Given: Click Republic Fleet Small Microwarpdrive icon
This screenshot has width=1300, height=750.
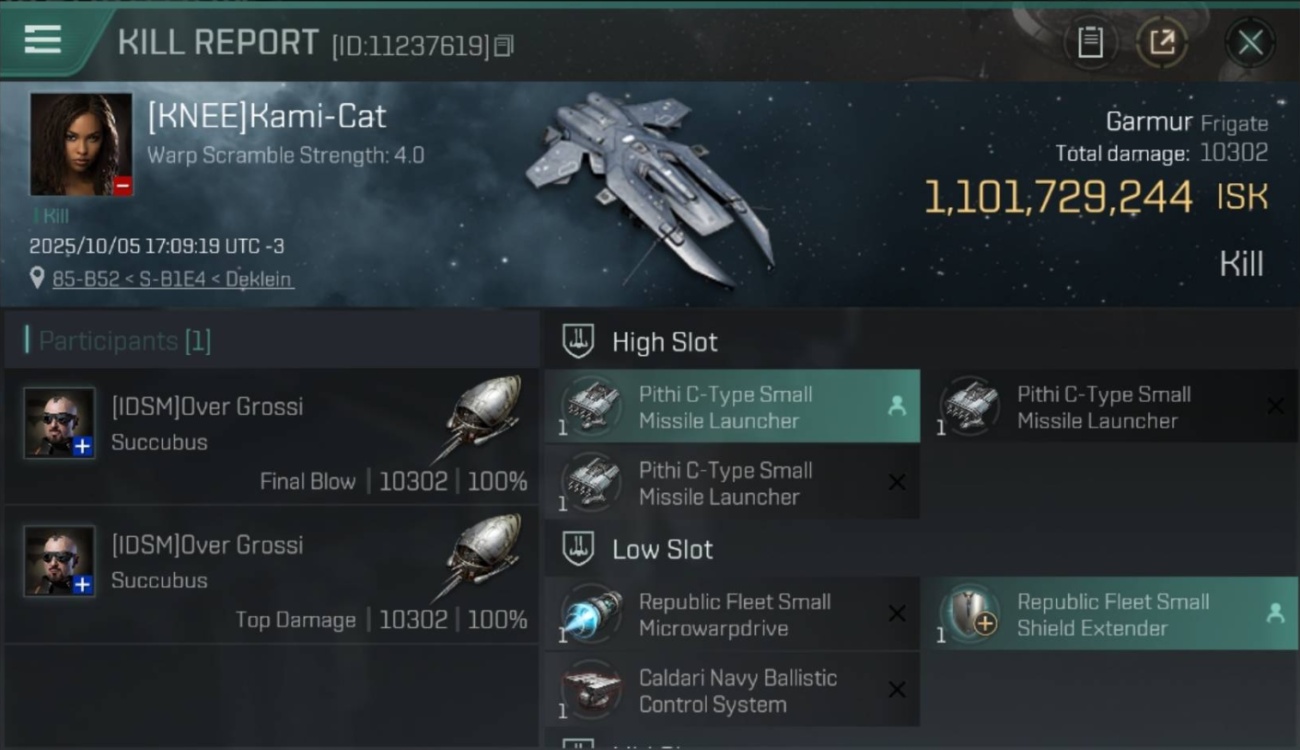Looking at the screenshot, I should pos(591,614).
